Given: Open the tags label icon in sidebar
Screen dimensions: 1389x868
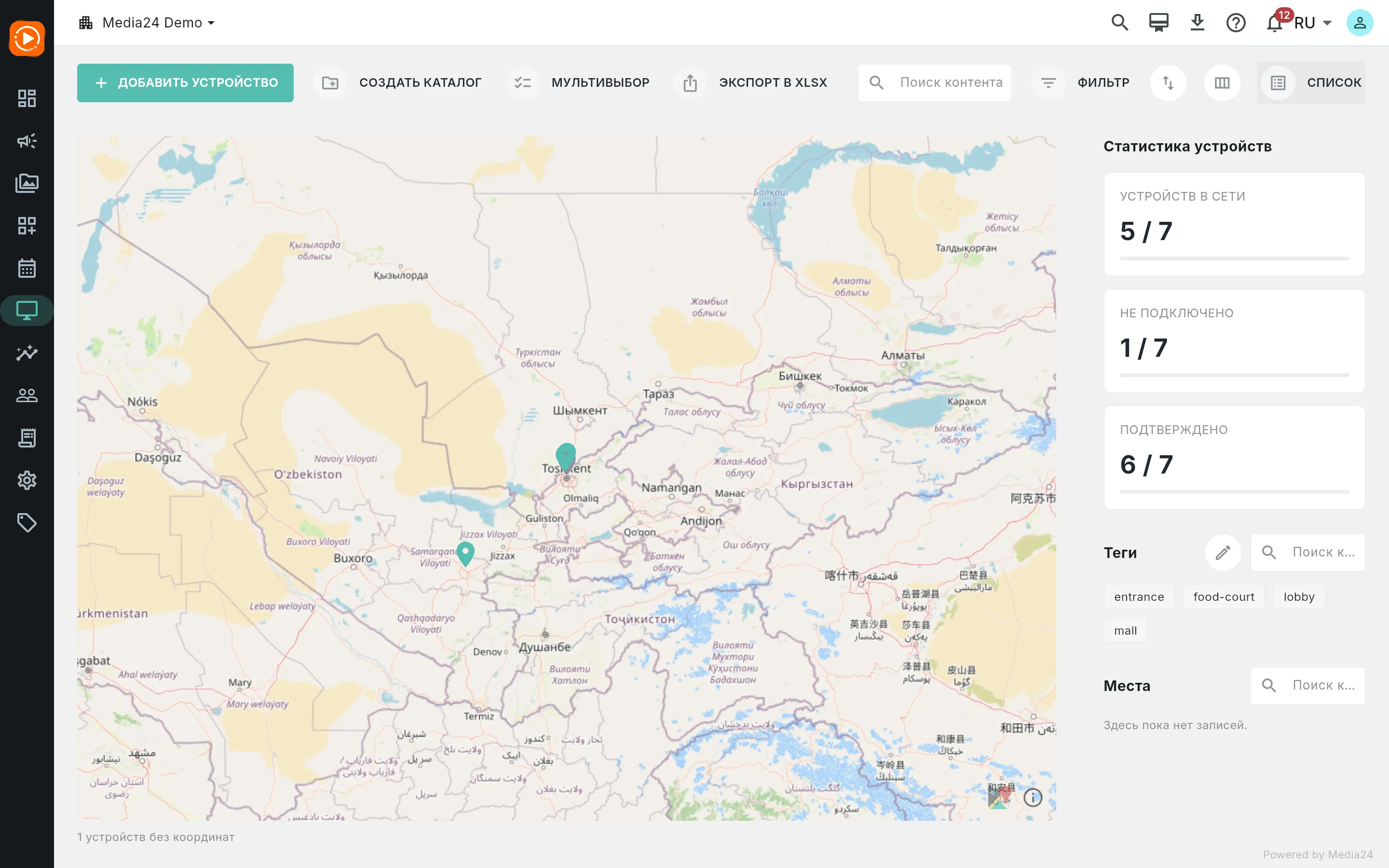Looking at the screenshot, I should (27, 523).
